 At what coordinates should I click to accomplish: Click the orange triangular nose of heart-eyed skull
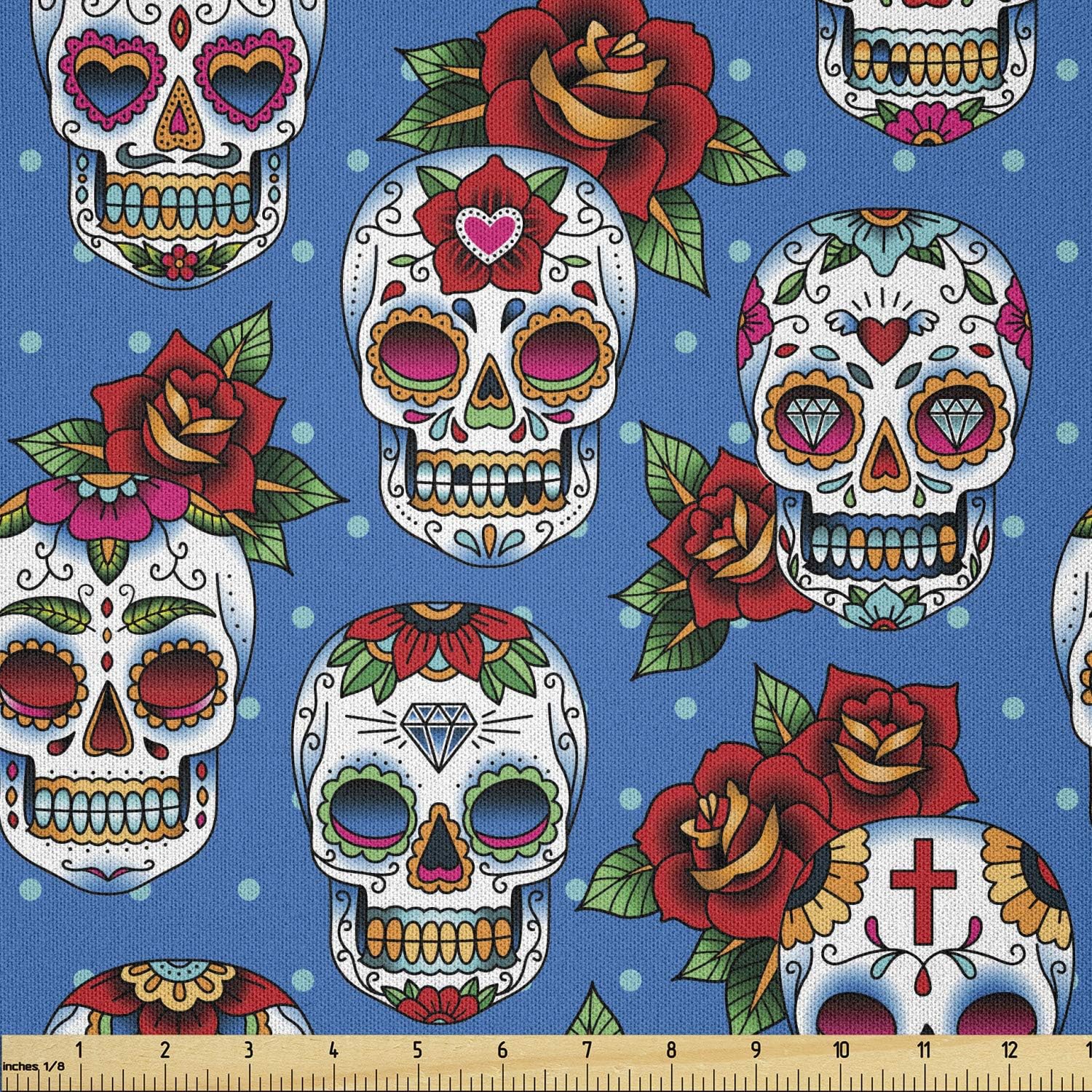tap(175, 117)
